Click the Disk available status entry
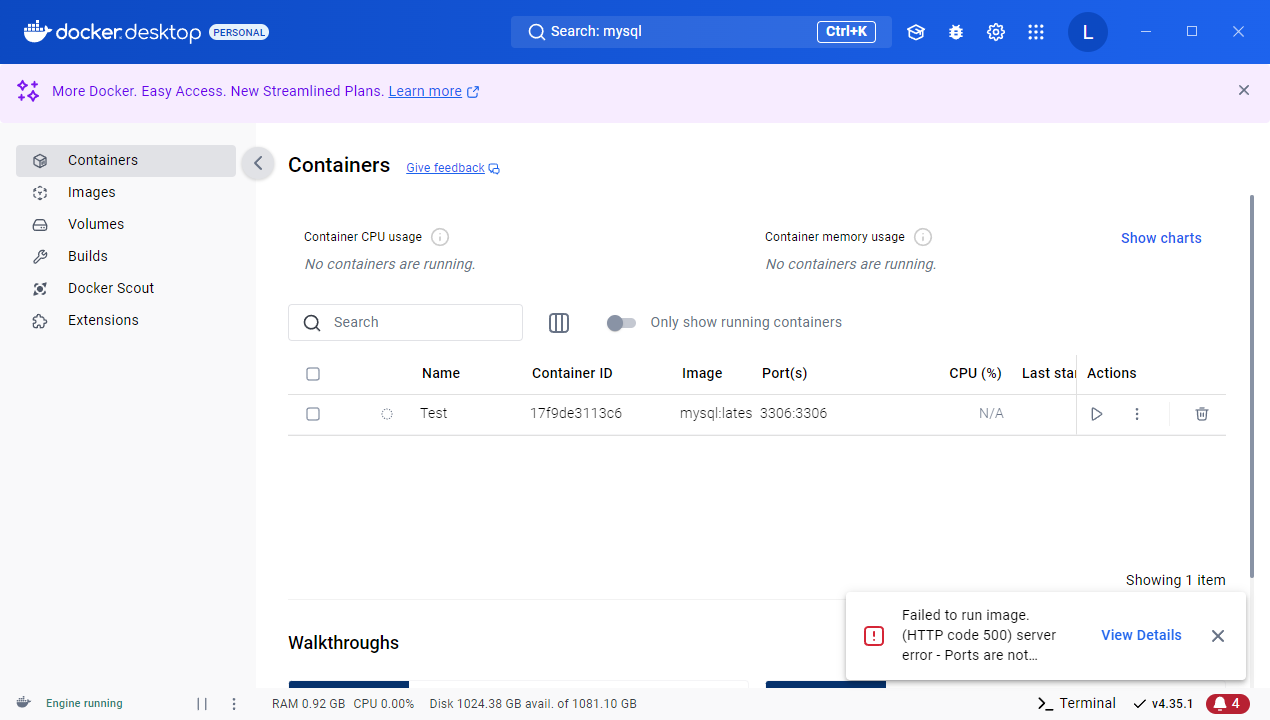This screenshot has height=720, width=1270. tap(533, 704)
